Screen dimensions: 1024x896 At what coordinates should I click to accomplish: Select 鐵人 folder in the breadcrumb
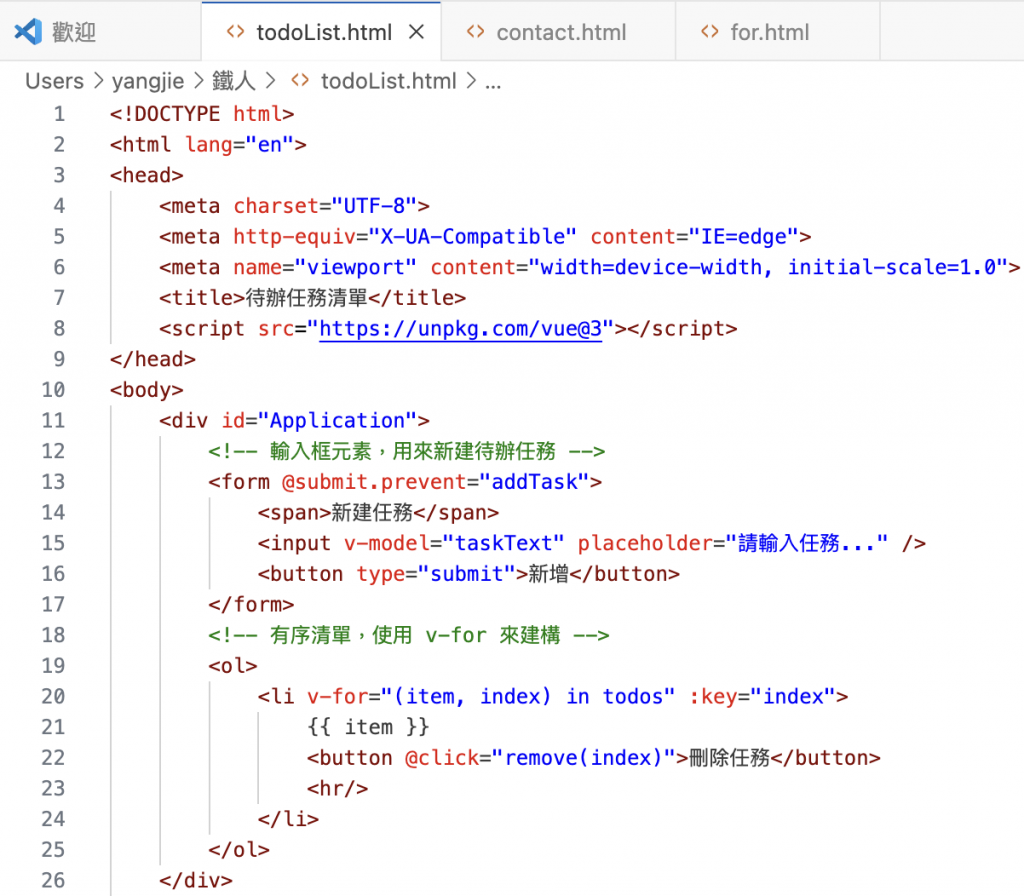click(233, 81)
